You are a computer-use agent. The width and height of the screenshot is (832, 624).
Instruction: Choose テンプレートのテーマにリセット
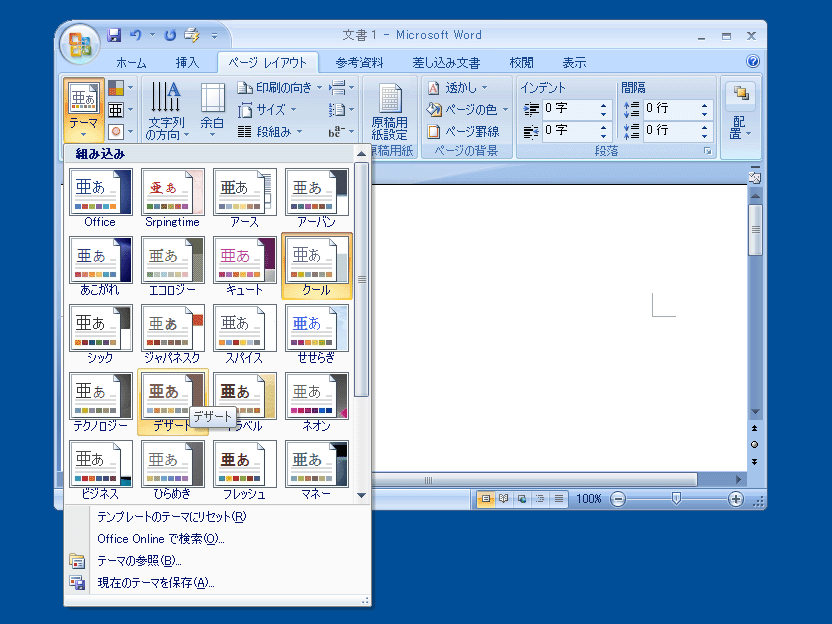point(218,517)
